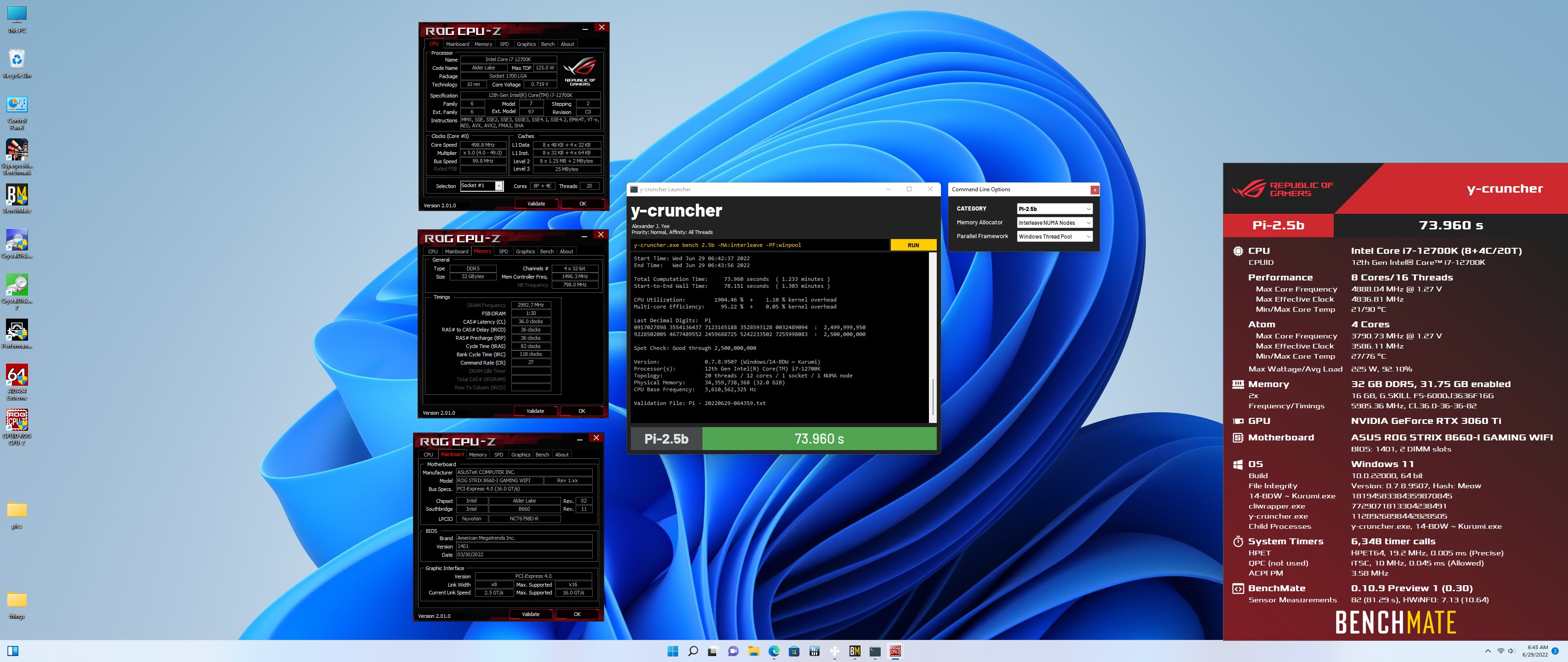Click OK in Mainboard CPU-Z window
Image resolution: width=1568 pixels, height=662 pixels.
pyautogui.click(x=577, y=615)
